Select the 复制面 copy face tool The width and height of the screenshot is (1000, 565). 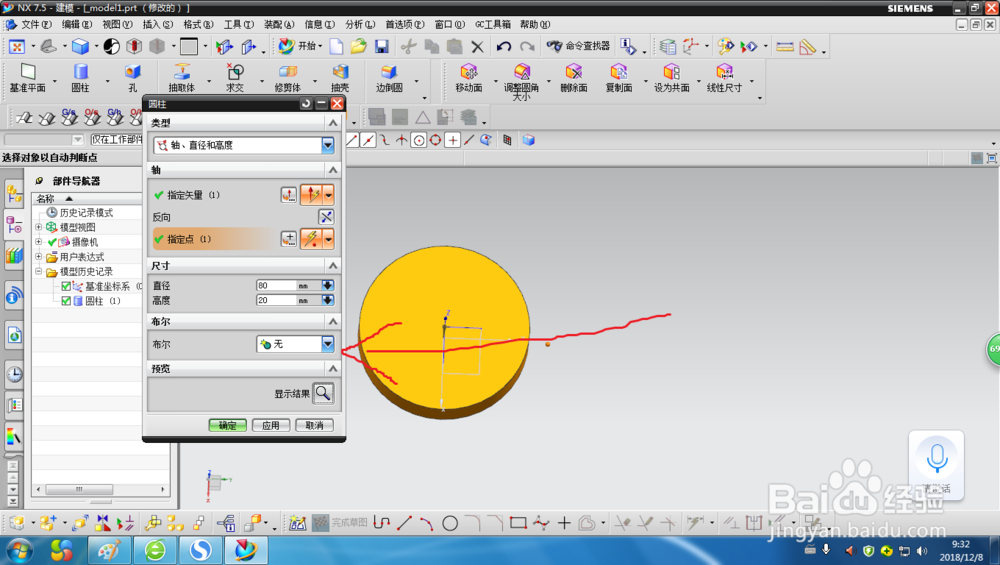pyautogui.click(x=619, y=78)
